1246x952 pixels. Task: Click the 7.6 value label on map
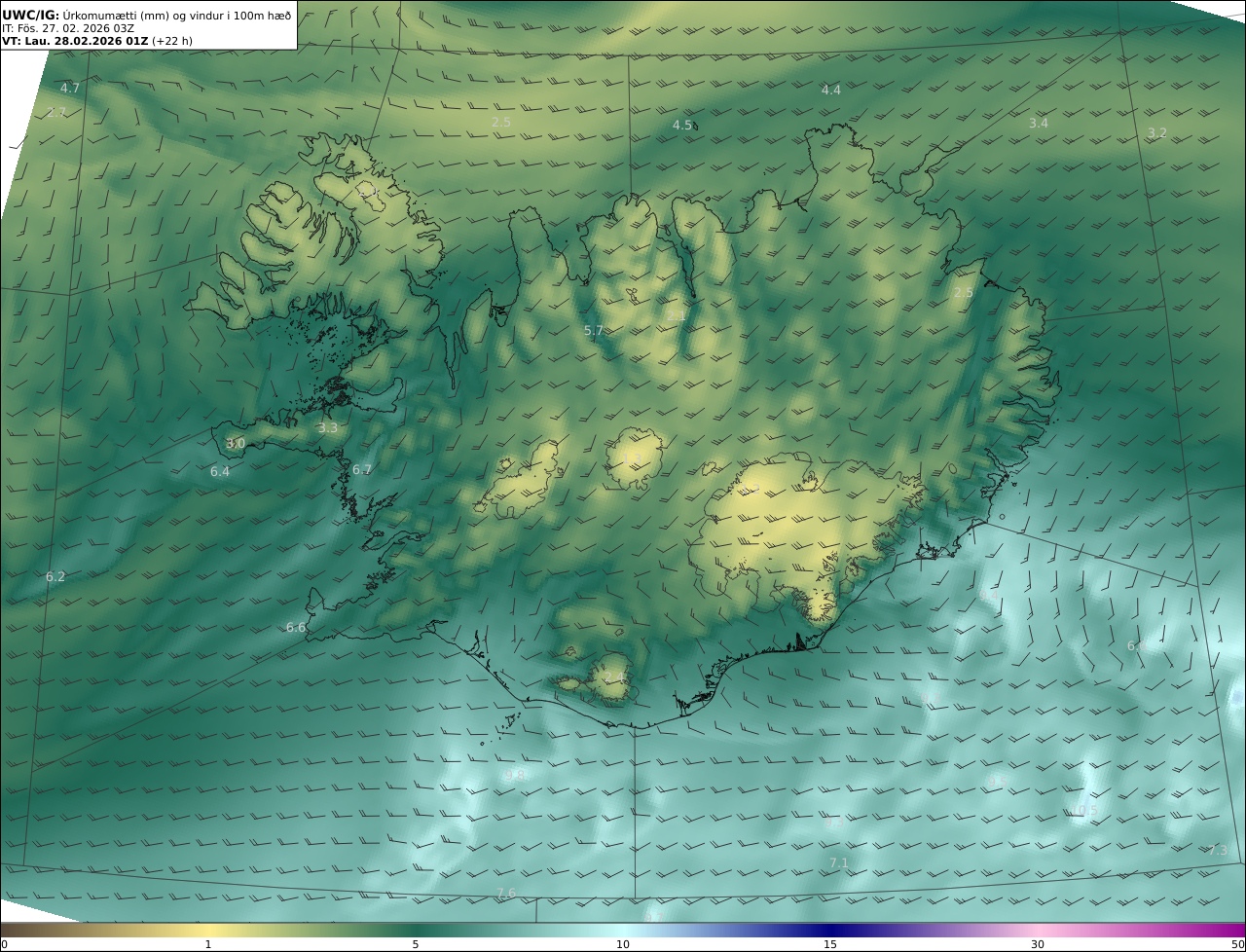pos(506,894)
